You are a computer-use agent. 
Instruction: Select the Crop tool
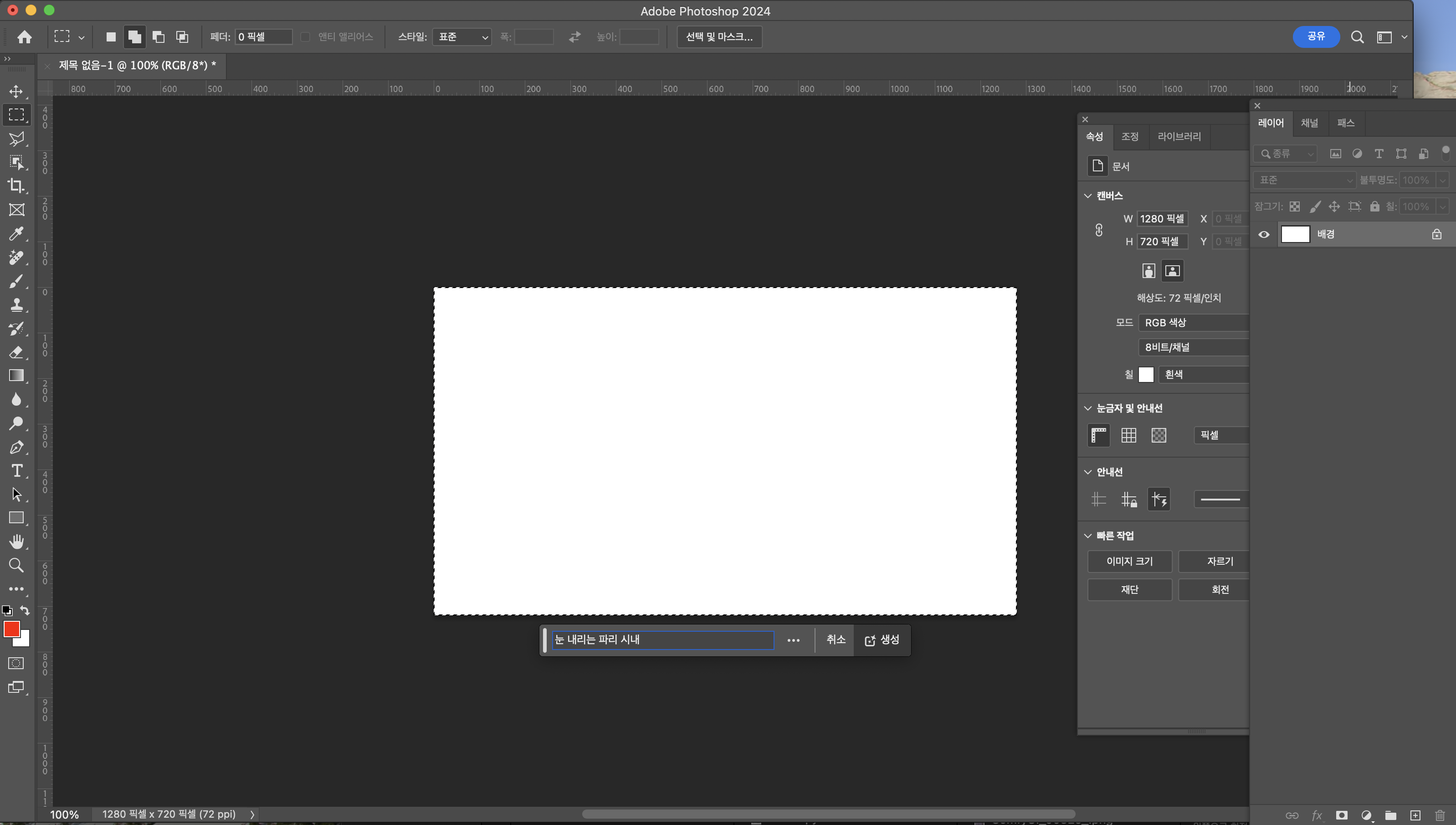16,186
